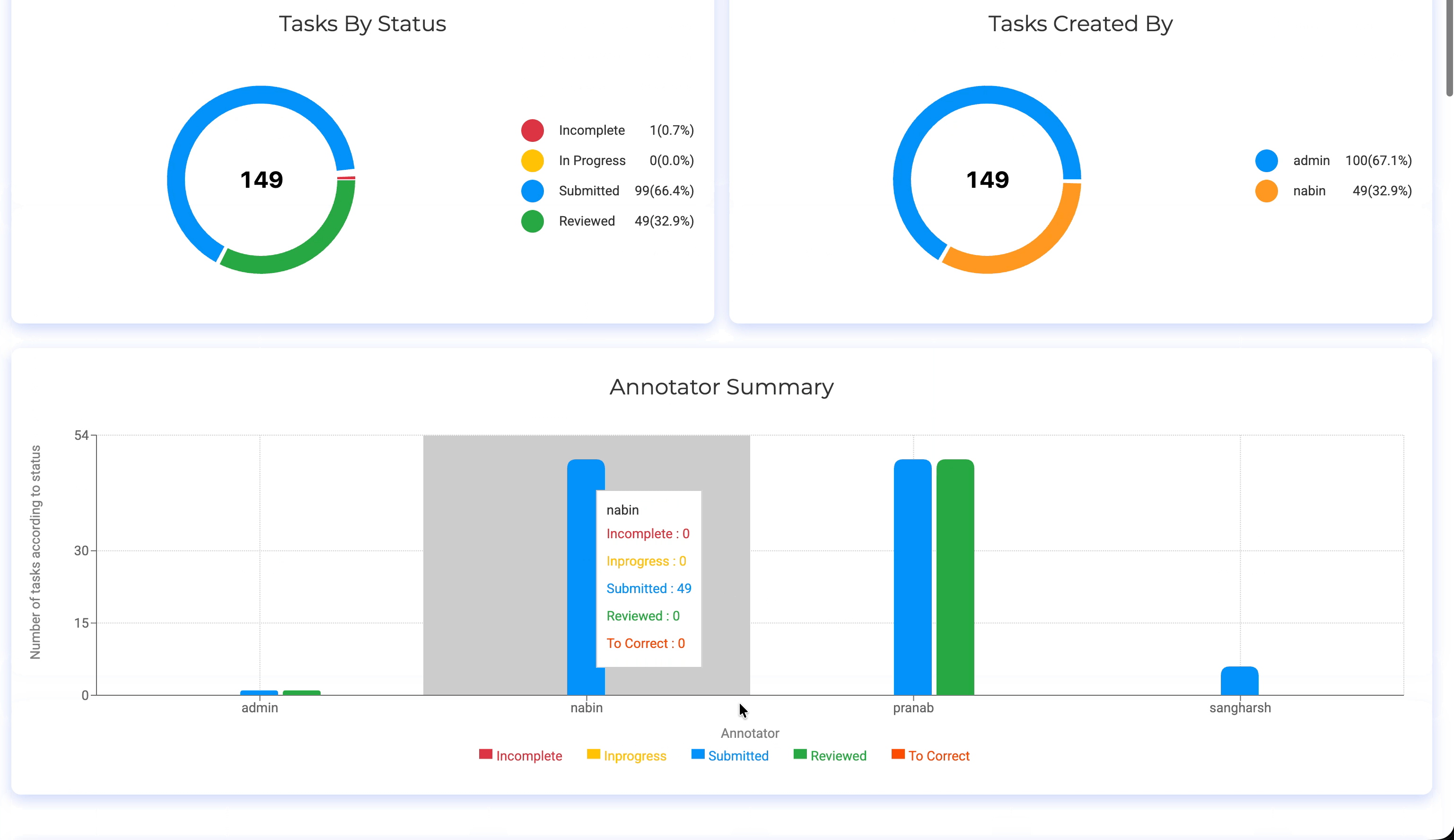Click the sangharsh axis label

pyautogui.click(x=1240, y=708)
